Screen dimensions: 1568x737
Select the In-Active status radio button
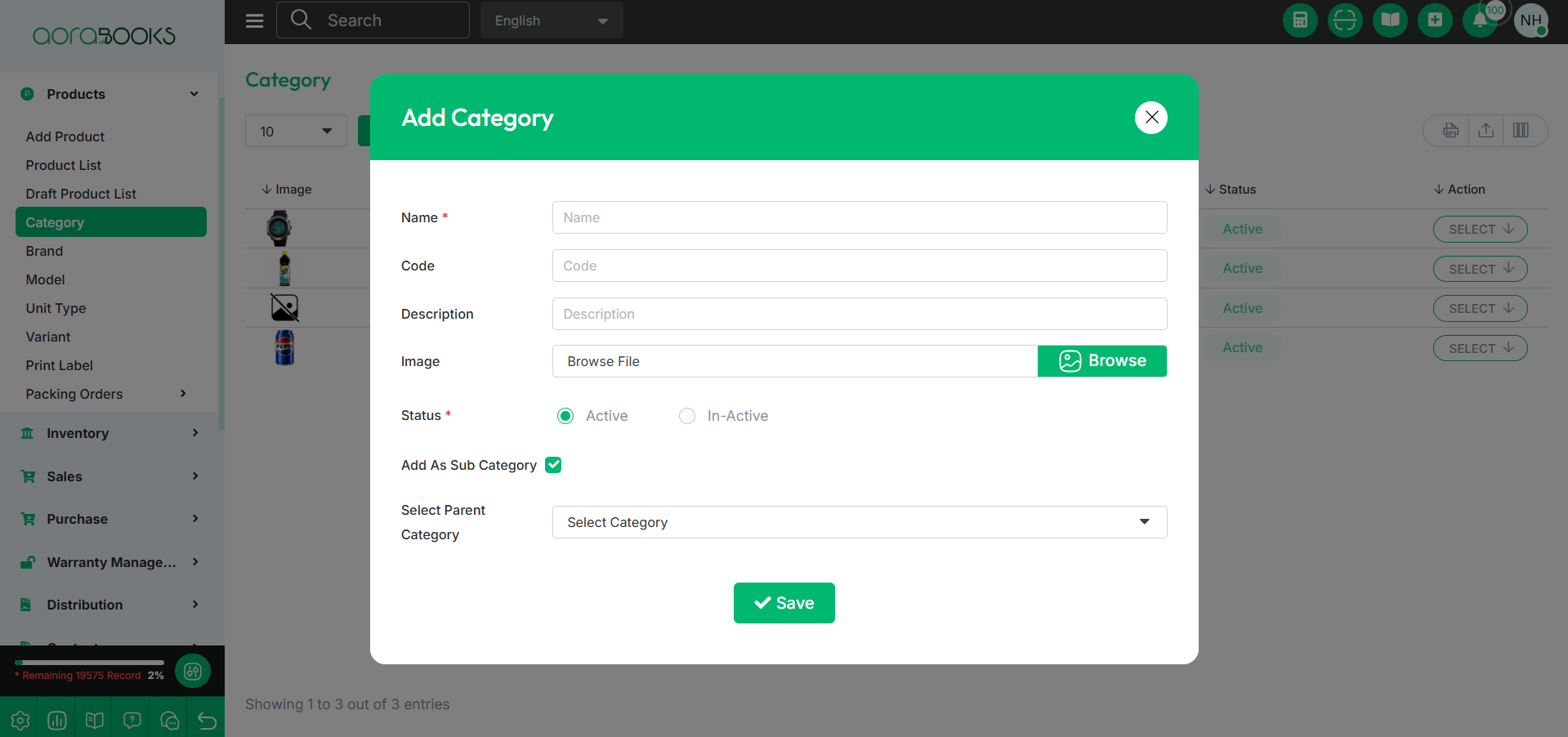[687, 416]
